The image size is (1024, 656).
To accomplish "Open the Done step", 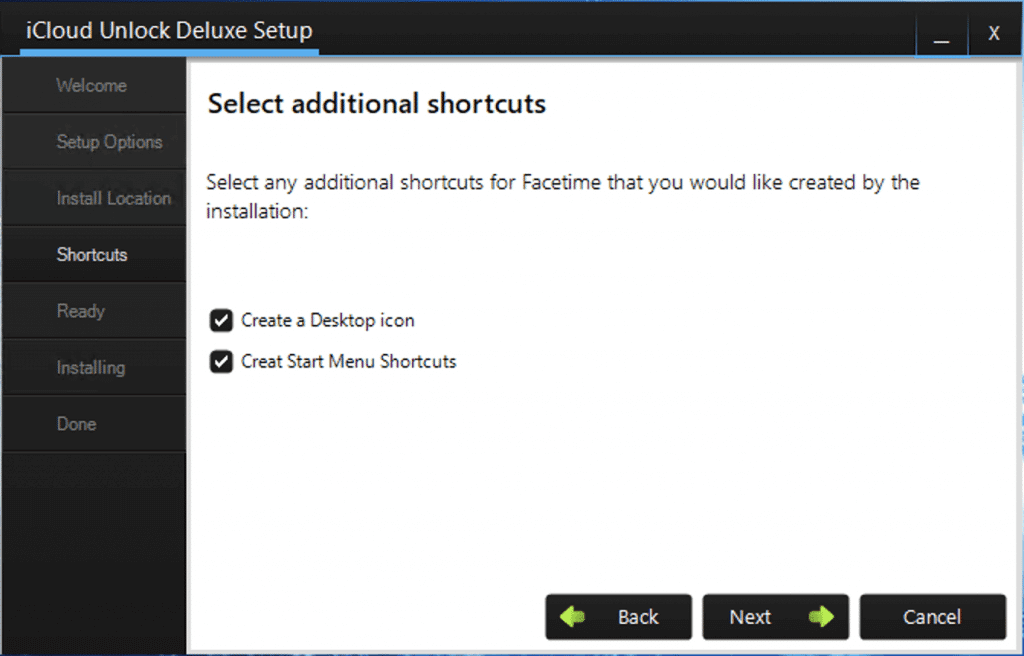I will (x=94, y=423).
